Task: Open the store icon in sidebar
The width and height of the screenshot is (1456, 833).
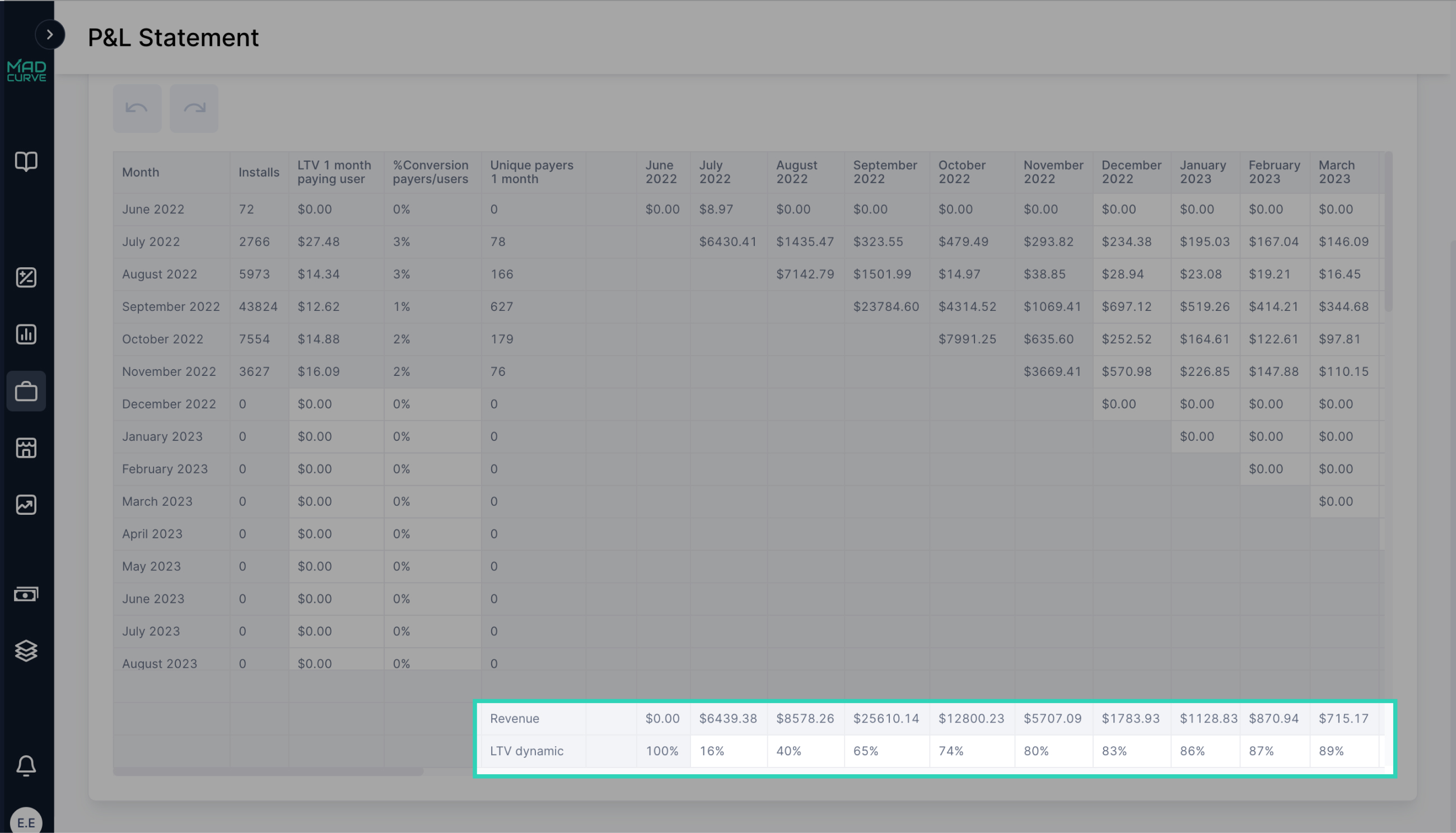Action: 26,448
